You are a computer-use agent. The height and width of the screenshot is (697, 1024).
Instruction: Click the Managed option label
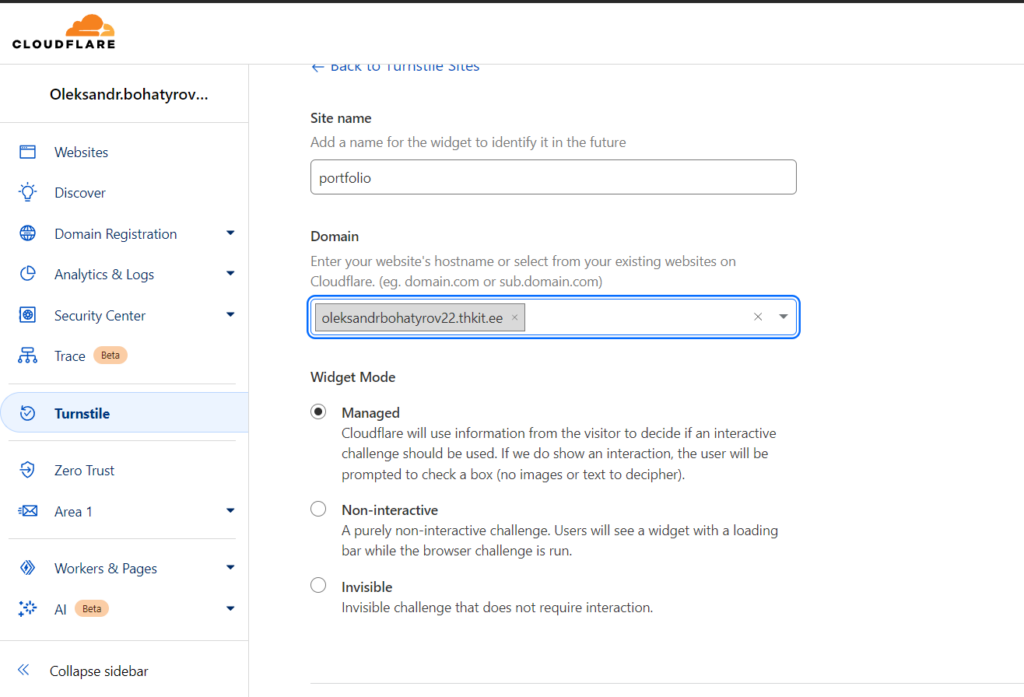tap(370, 413)
